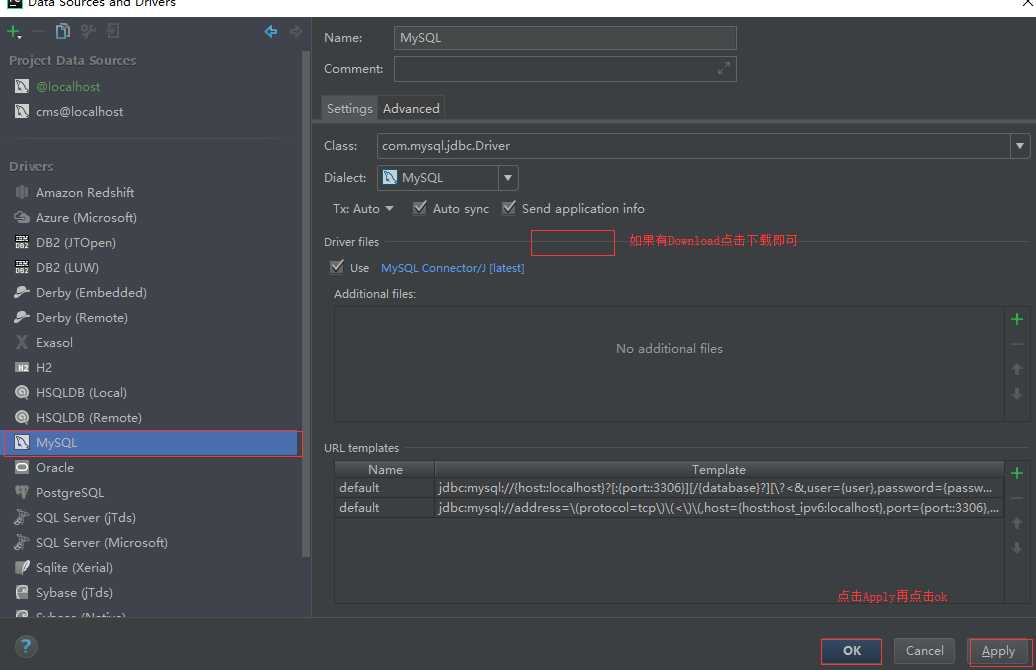Expand the Comment field using expand icon
1036x670 pixels.
[724, 68]
